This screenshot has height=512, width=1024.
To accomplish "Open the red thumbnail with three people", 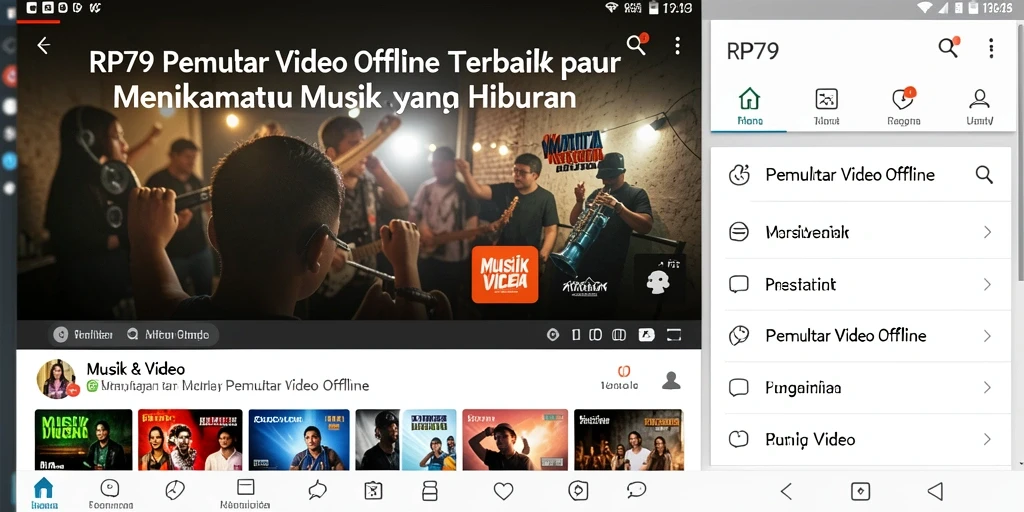I will click(x=190, y=440).
